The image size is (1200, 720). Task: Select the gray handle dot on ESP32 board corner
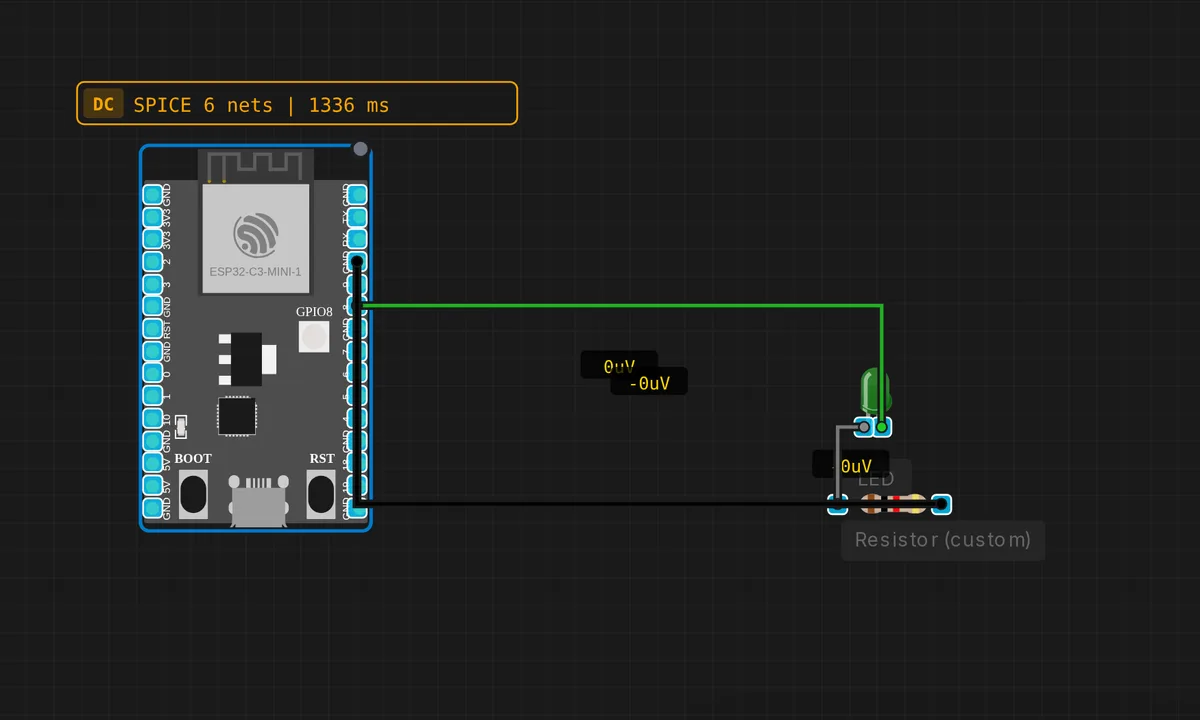361,149
